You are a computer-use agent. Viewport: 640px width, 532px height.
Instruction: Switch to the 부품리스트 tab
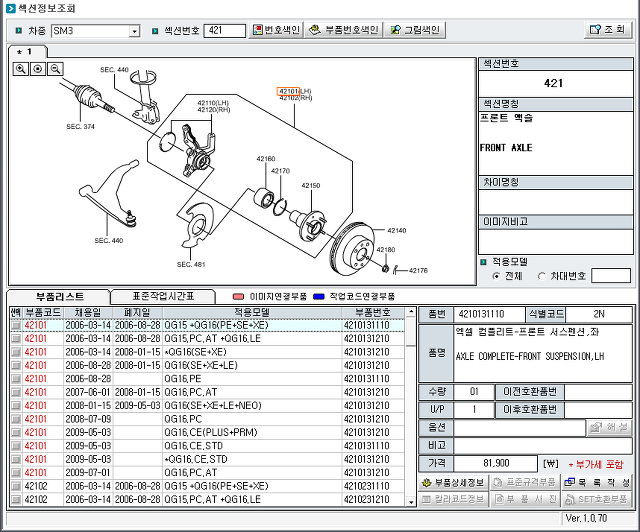click(59, 297)
